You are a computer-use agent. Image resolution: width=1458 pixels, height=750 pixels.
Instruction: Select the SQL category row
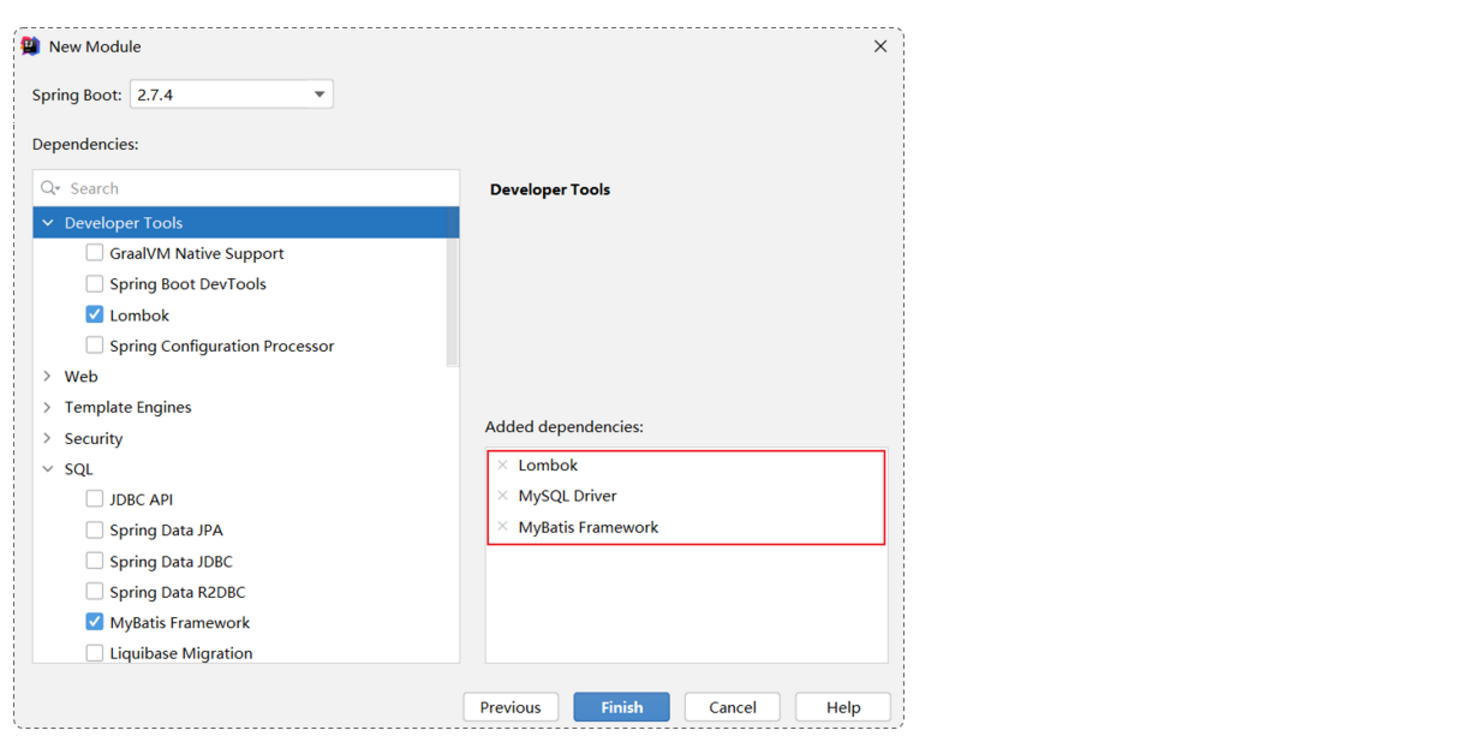pyautogui.click(x=240, y=469)
